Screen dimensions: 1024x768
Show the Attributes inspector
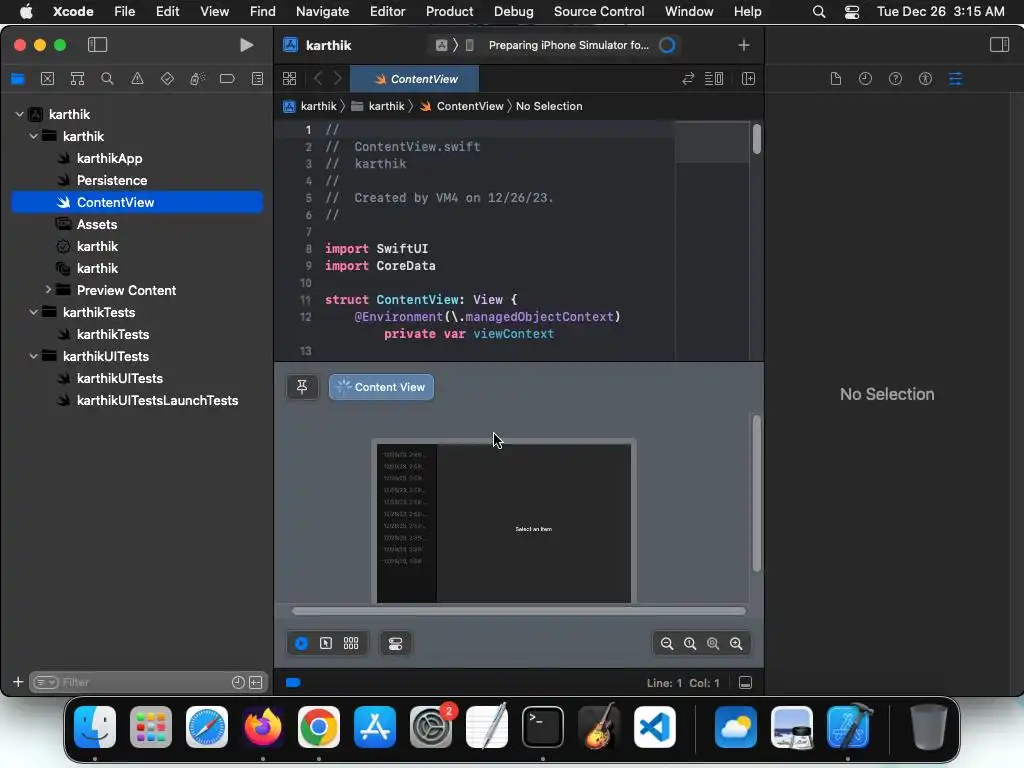955,79
